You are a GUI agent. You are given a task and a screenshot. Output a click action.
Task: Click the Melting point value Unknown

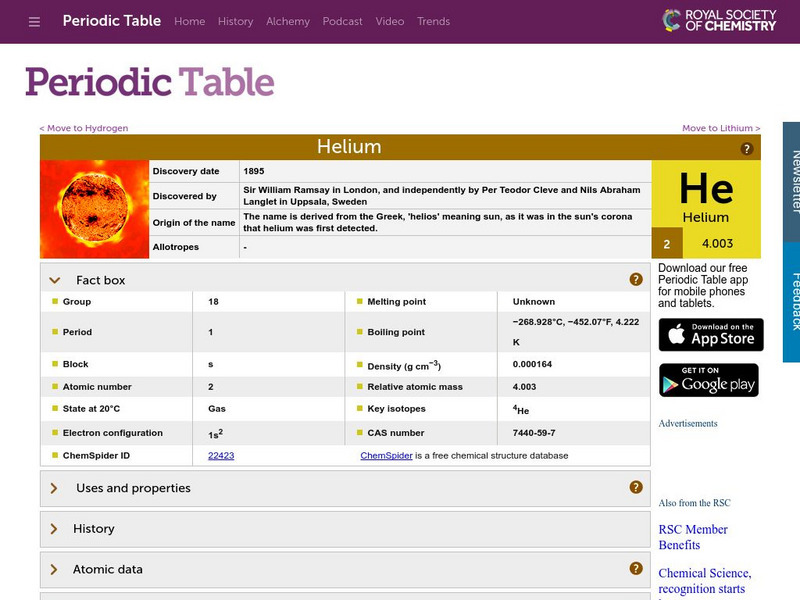pyautogui.click(x=534, y=302)
